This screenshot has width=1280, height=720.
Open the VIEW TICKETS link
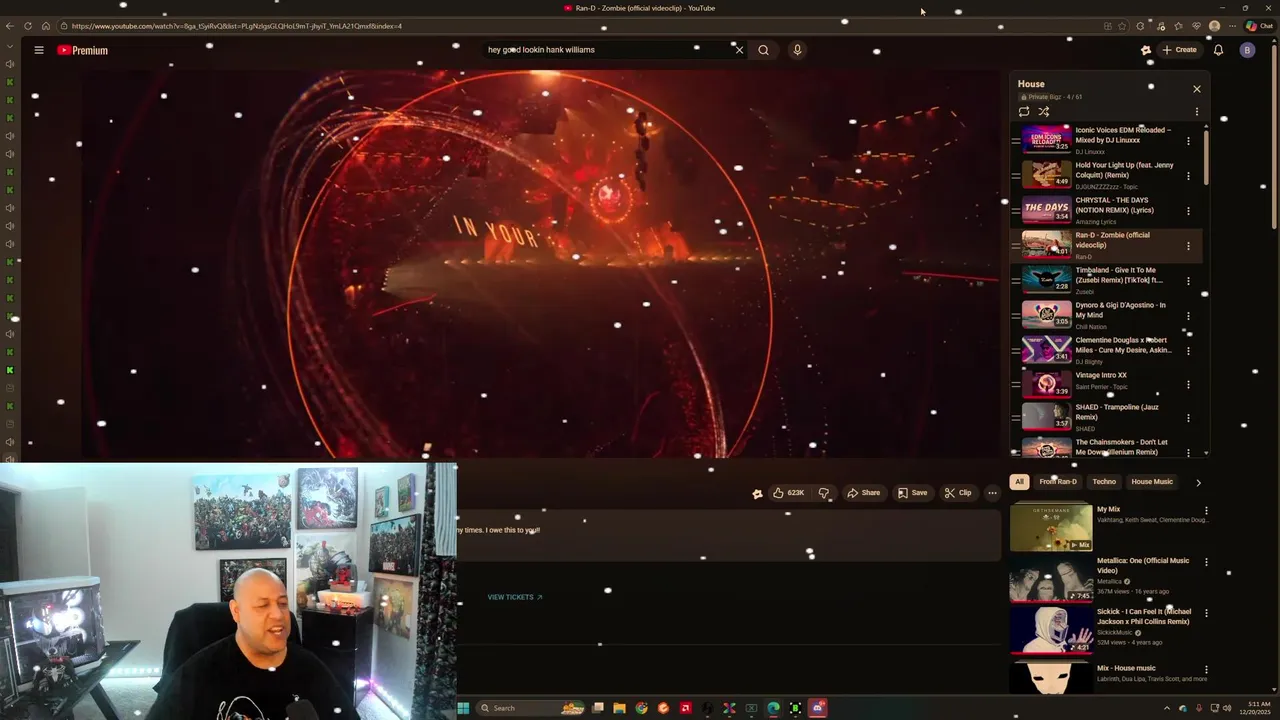(x=515, y=597)
